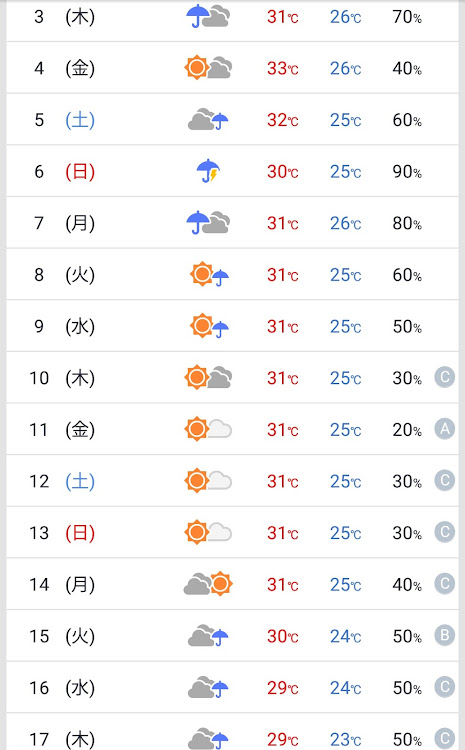Viewport: 465px width, 750px height.
Task: Click the sun and white cloud icon for day 13
Action: coord(208,532)
